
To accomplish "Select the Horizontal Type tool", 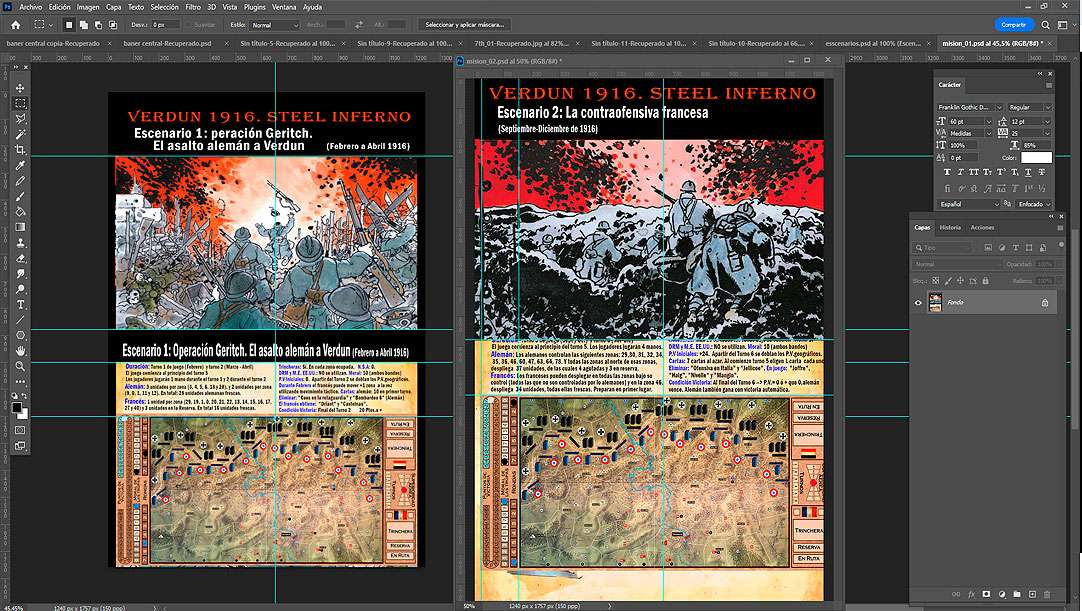I will [x=21, y=304].
